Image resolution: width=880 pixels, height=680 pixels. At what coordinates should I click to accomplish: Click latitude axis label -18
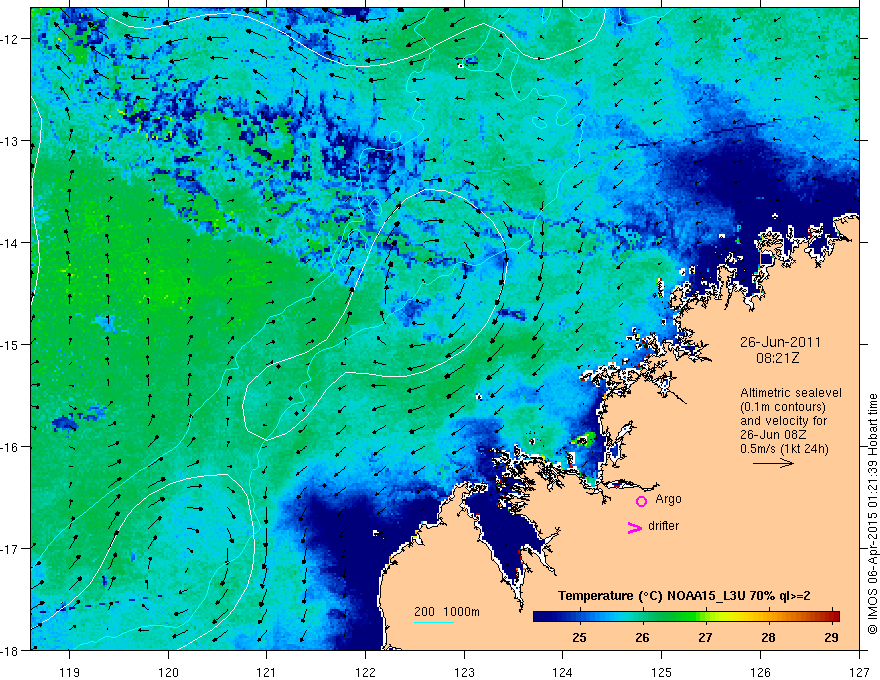coord(12,650)
